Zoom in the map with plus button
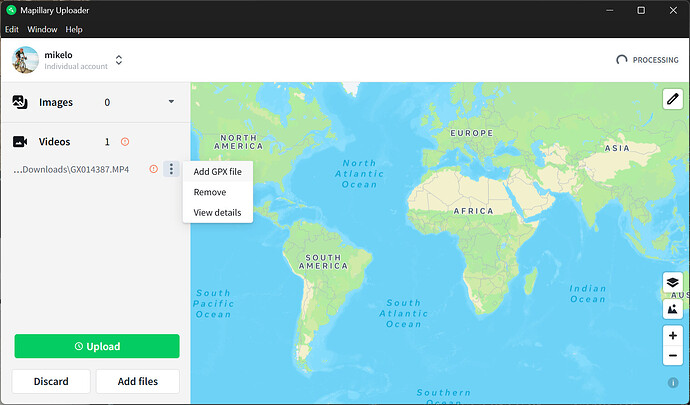The width and height of the screenshot is (690, 405). coord(672,336)
